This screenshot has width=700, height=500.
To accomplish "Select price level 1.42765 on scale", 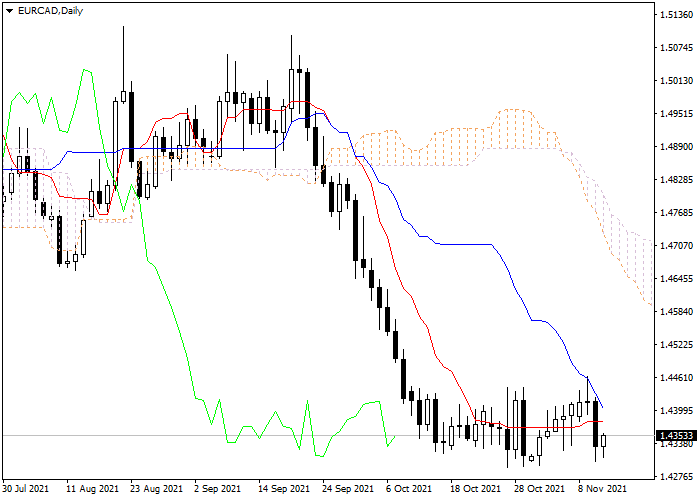I will [676, 477].
